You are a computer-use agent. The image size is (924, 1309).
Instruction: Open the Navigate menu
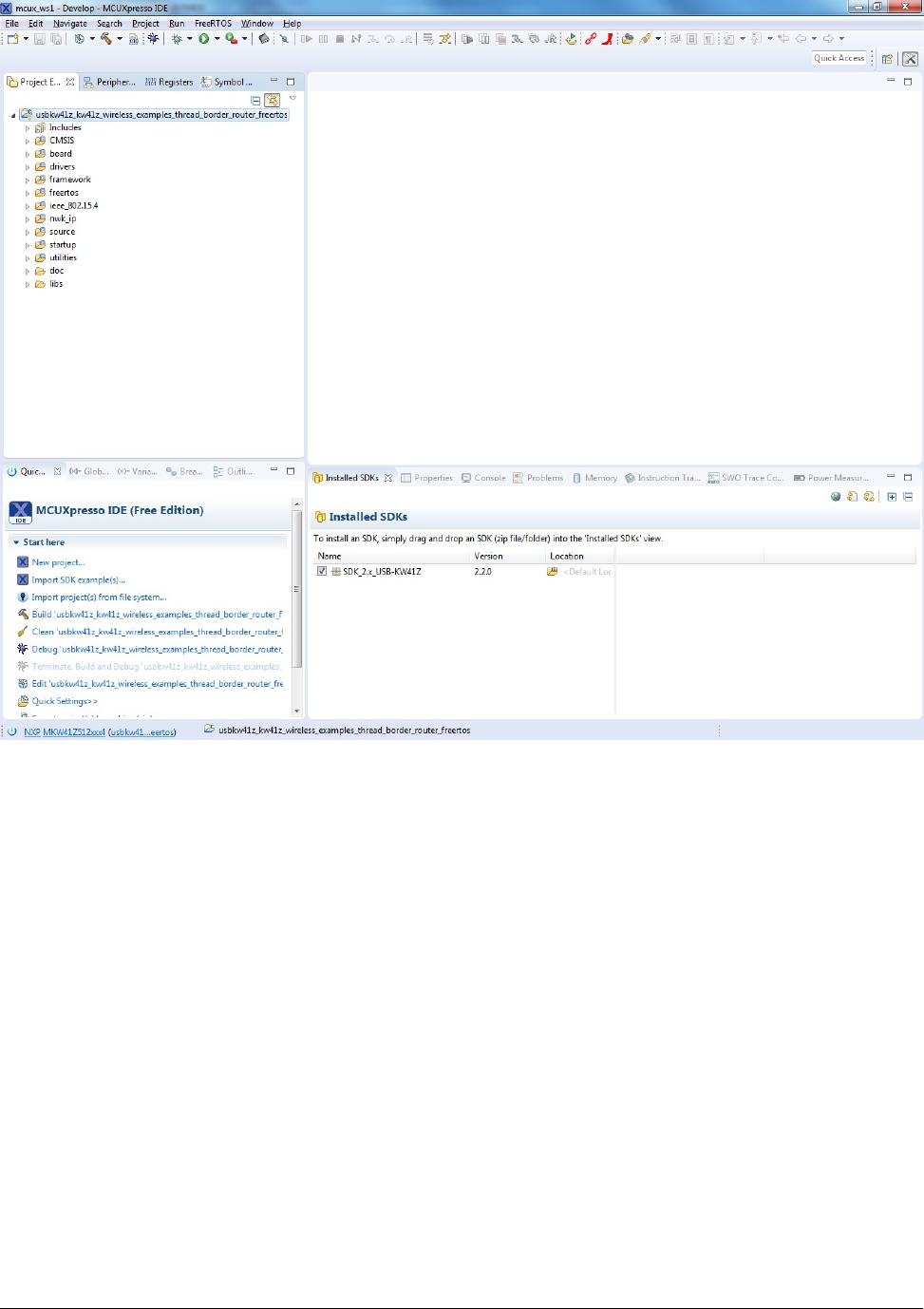click(70, 24)
